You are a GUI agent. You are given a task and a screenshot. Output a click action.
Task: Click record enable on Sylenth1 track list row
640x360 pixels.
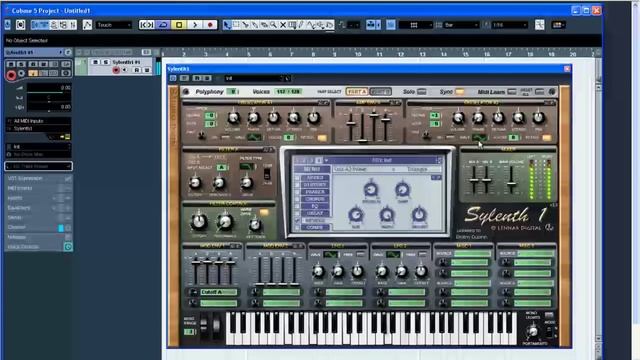tap(116, 70)
